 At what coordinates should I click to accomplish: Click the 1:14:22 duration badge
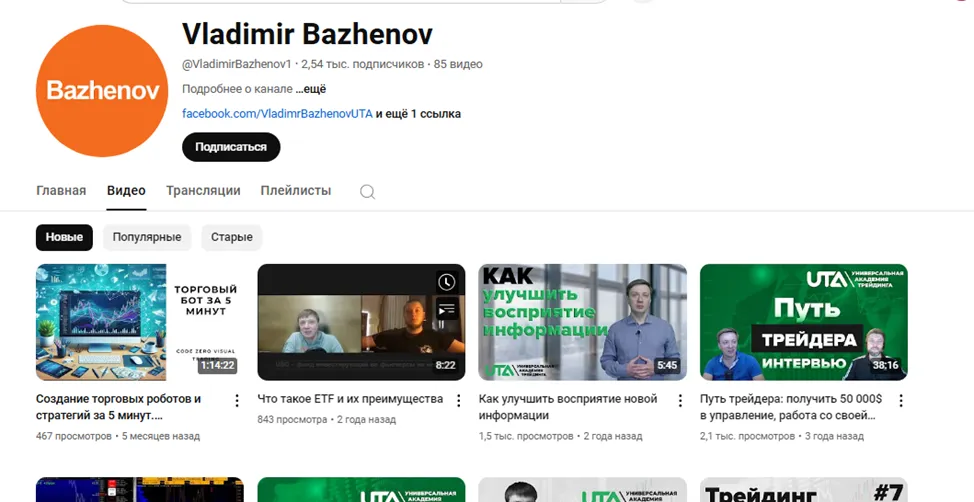pyautogui.click(x=217, y=365)
